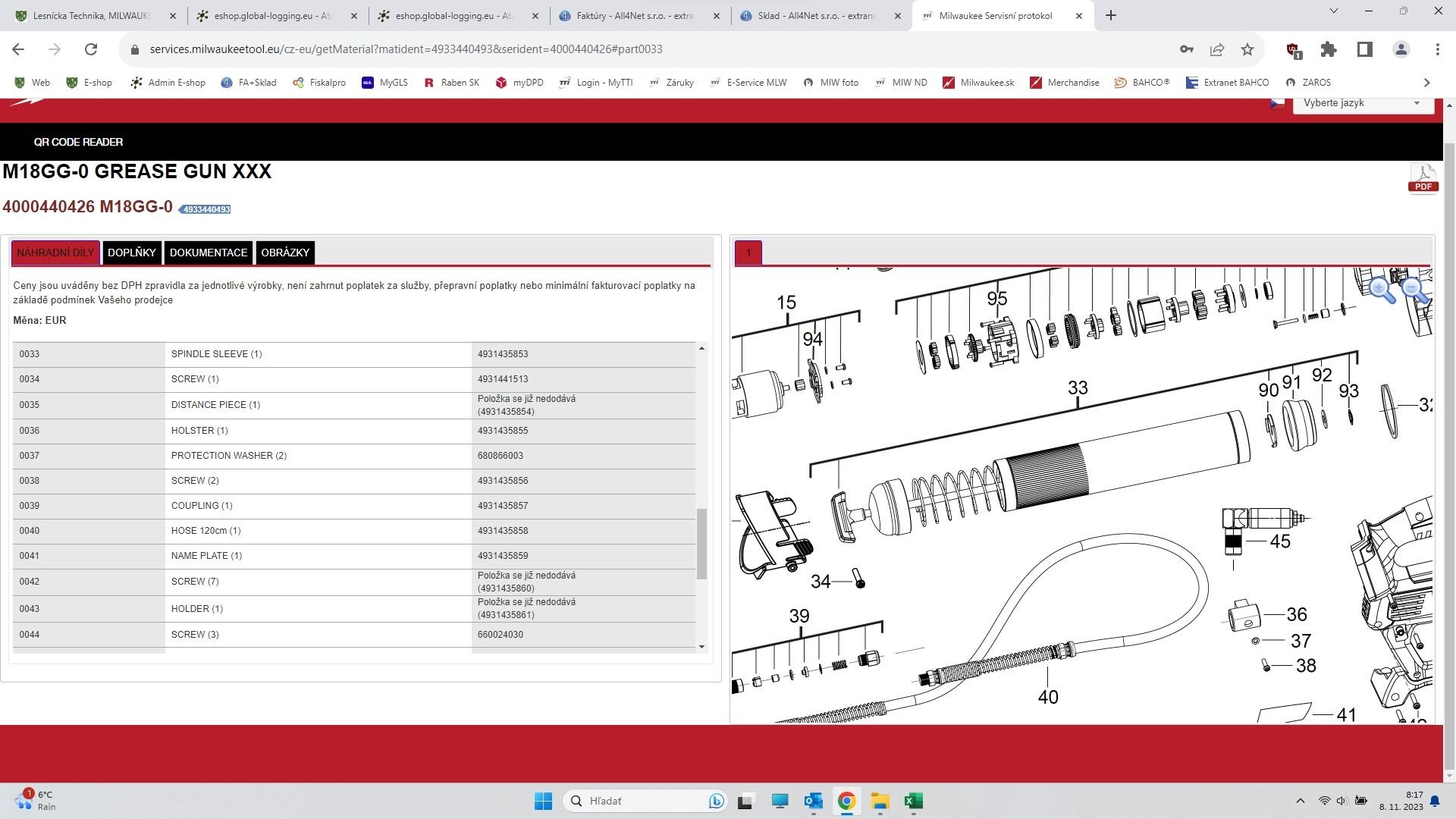The height and width of the screenshot is (819, 1456).
Task: Go back to the previous browser page
Action: [18, 49]
